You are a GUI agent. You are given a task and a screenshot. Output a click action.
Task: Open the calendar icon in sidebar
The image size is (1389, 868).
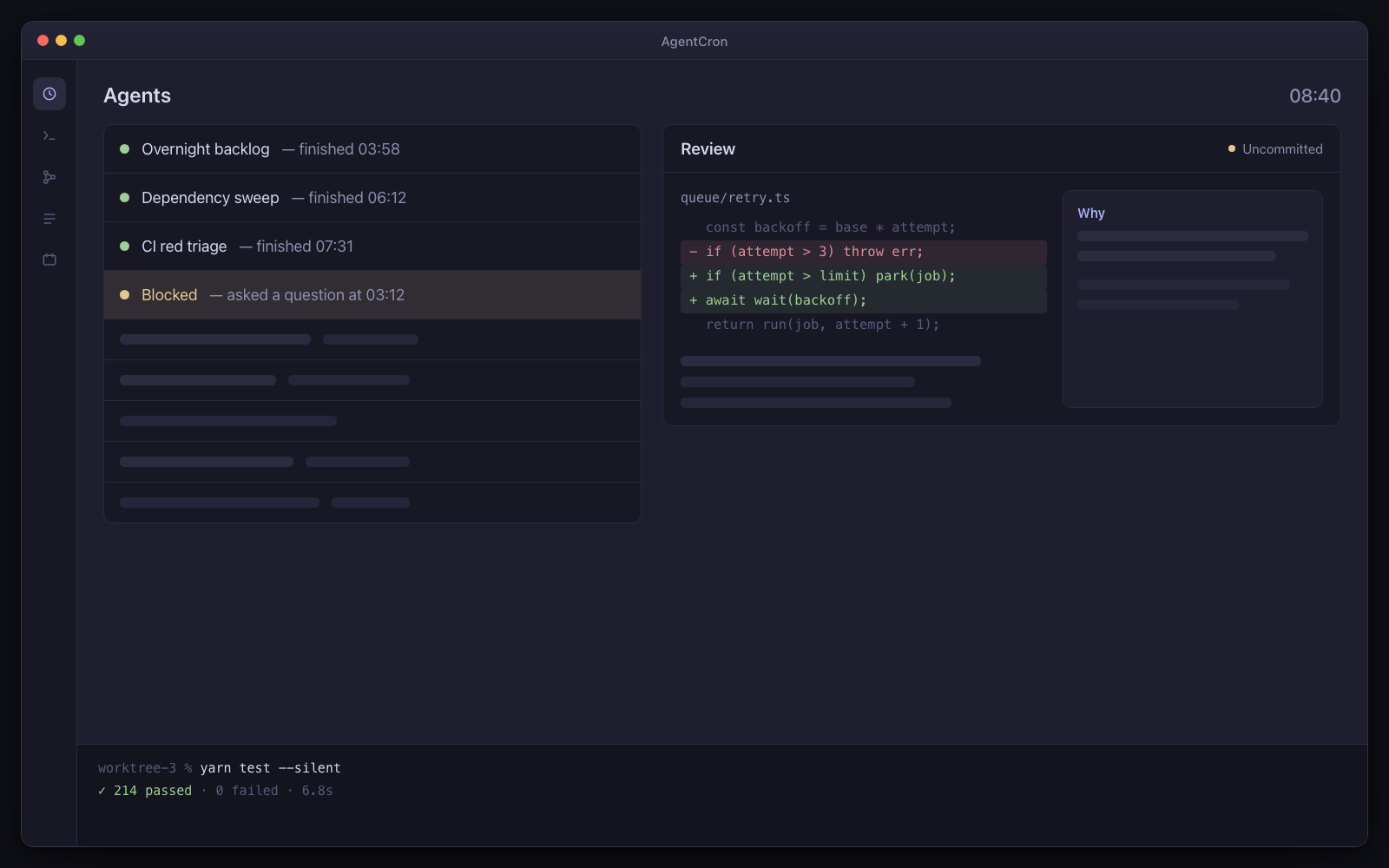click(x=49, y=260)
